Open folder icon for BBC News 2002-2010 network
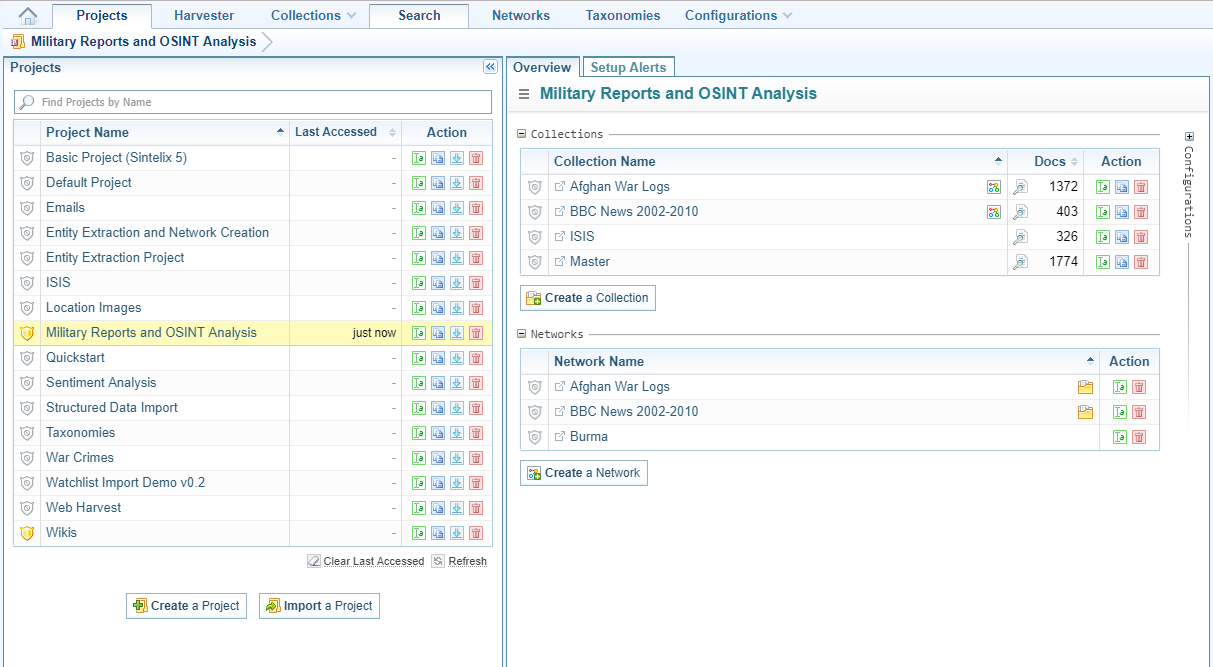1213x667 pixels. (x=1085, y=412)
